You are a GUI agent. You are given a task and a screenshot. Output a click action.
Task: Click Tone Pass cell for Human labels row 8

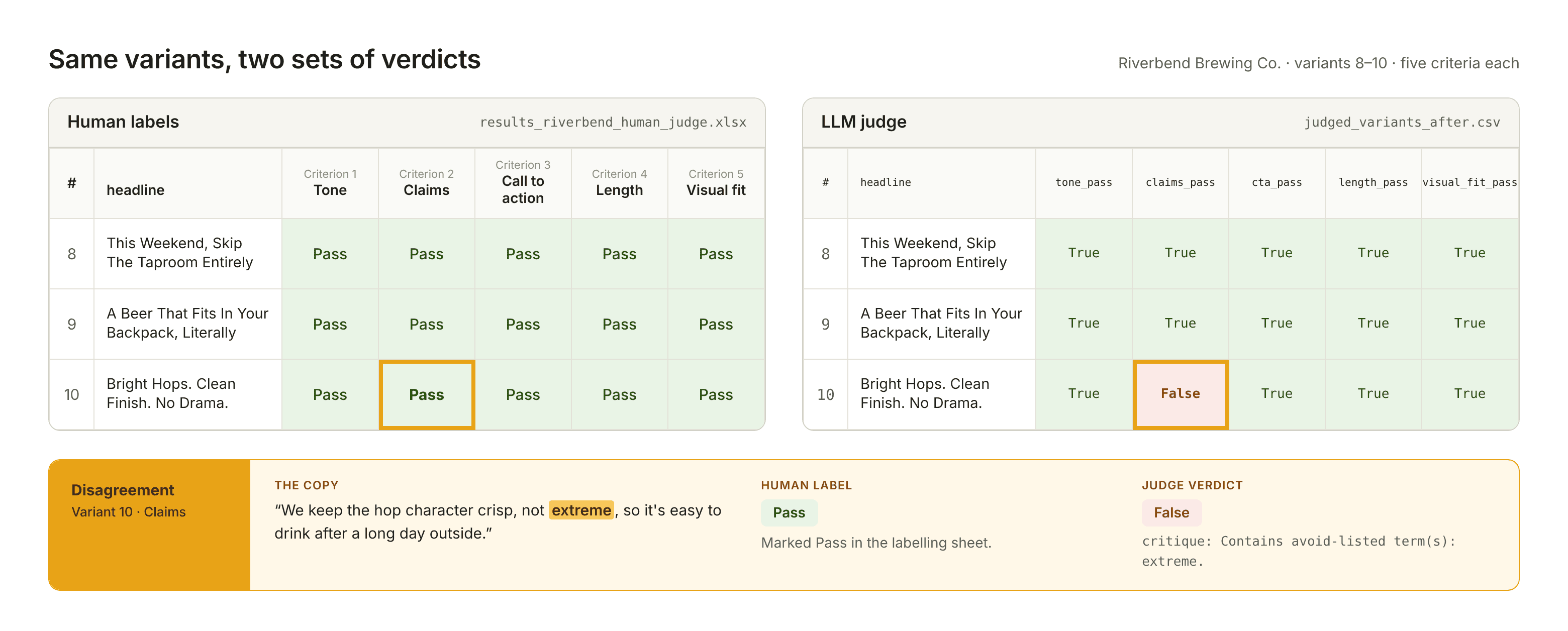pos(330,254)
